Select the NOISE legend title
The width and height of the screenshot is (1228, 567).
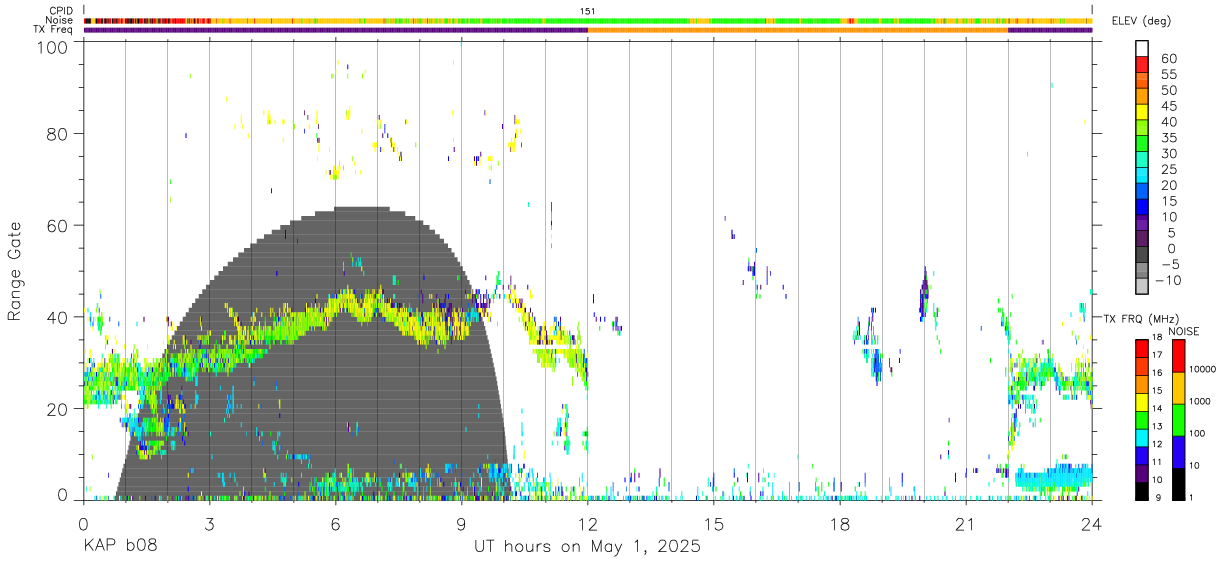[x=1184, y=331]
